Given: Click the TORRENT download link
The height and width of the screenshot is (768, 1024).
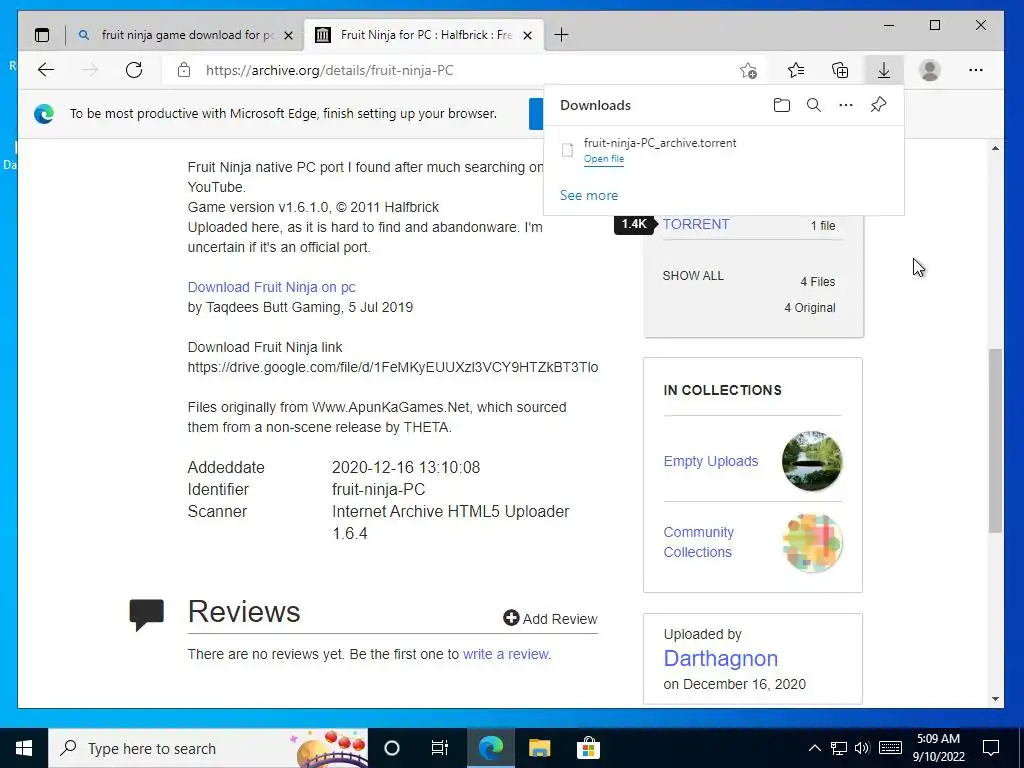Looking at the screenshot, I should point(696,224).
